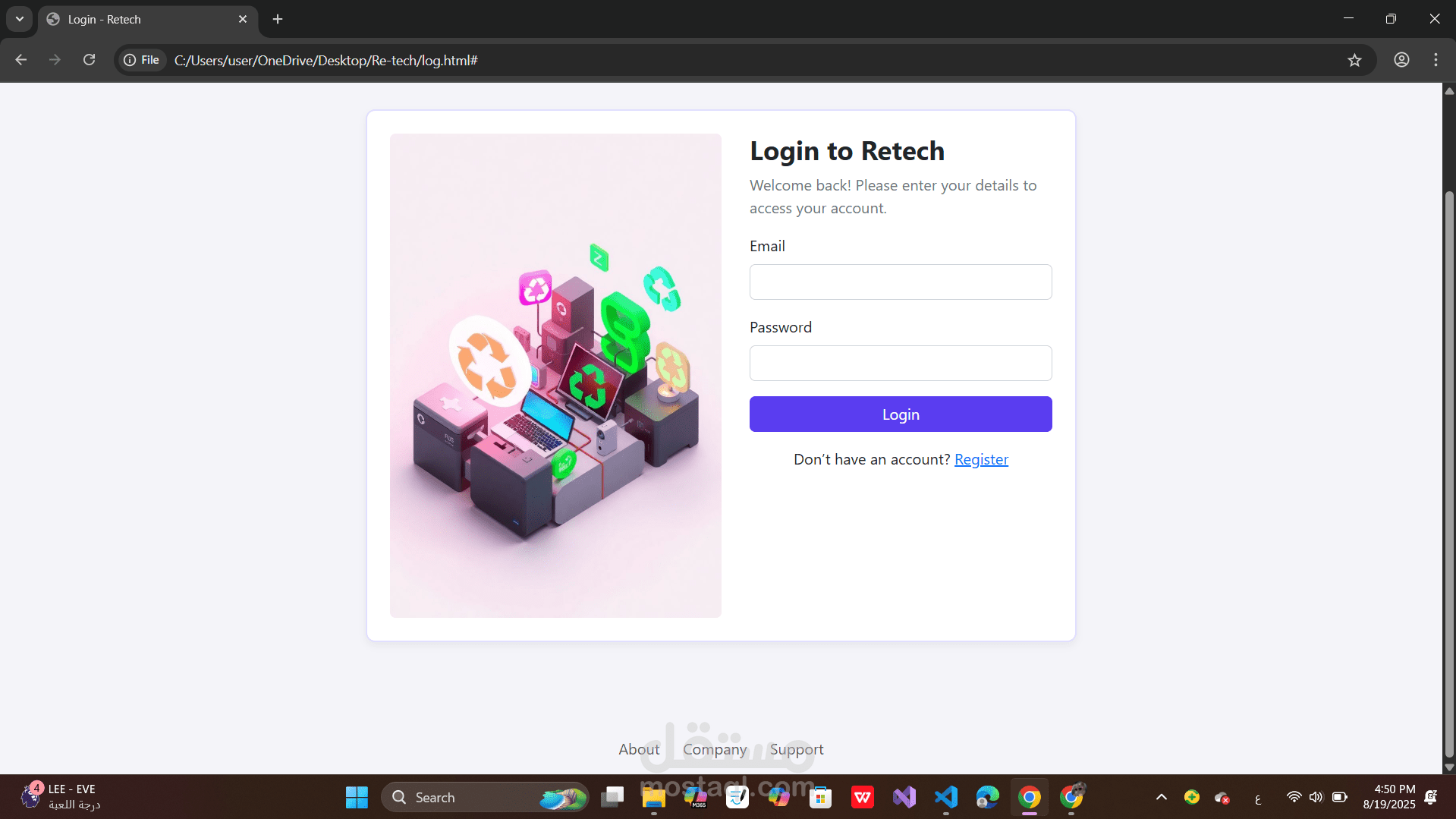Launch Copilot from the taskbar

(778, 797)
